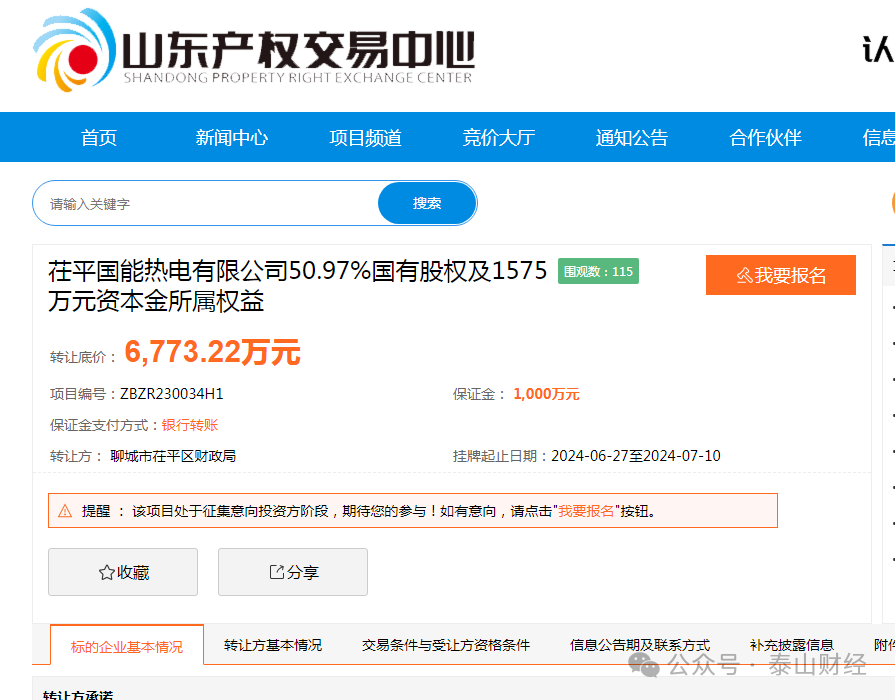Select 竞价大厅 in the navigation bar
Screen dimensions: 895x700
click(499, 138)
